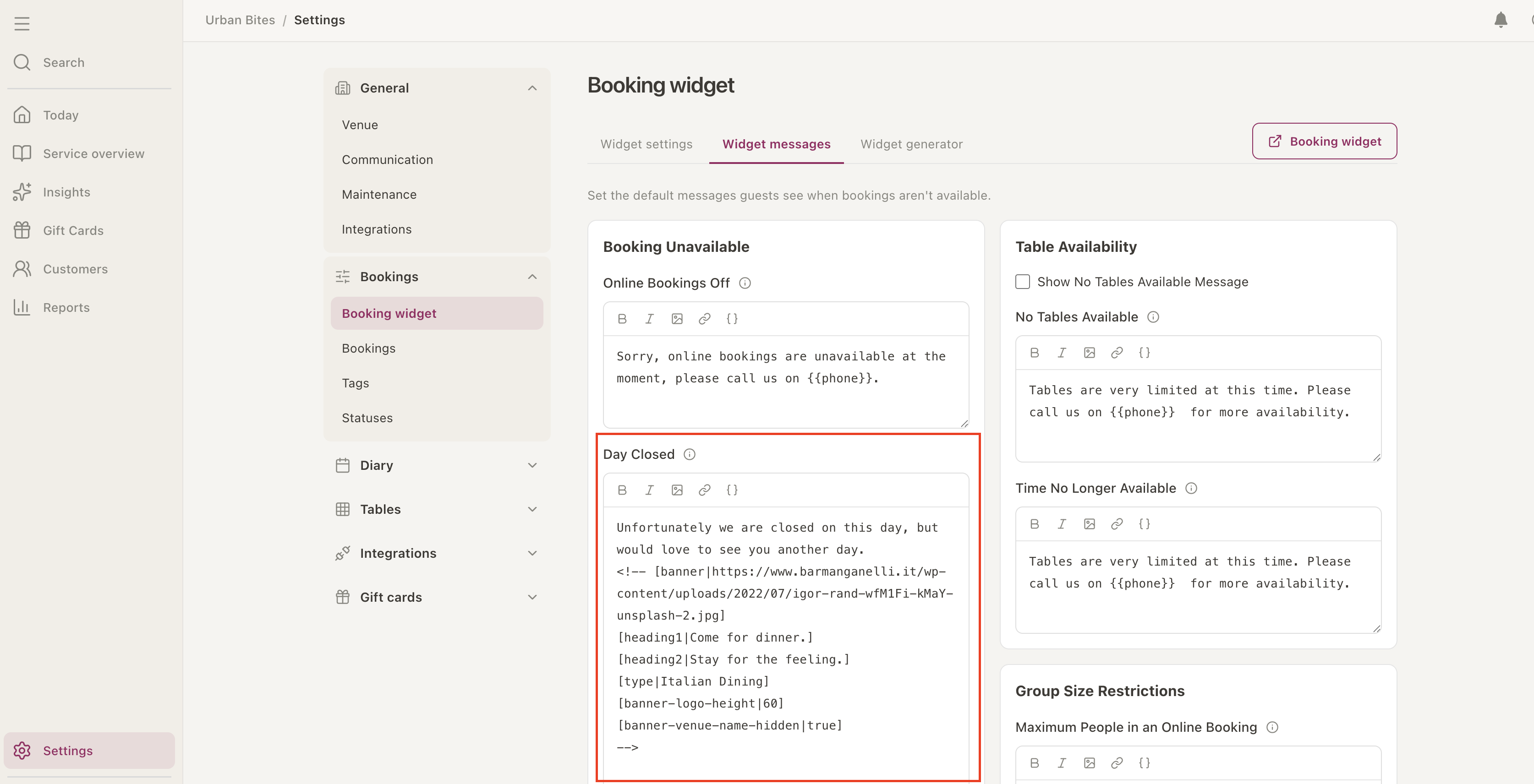Click bold icon in No Tables Available editor
The height and width of the screenshot is (784, 1534).
pyautogui.click(x=1035, y=353)
